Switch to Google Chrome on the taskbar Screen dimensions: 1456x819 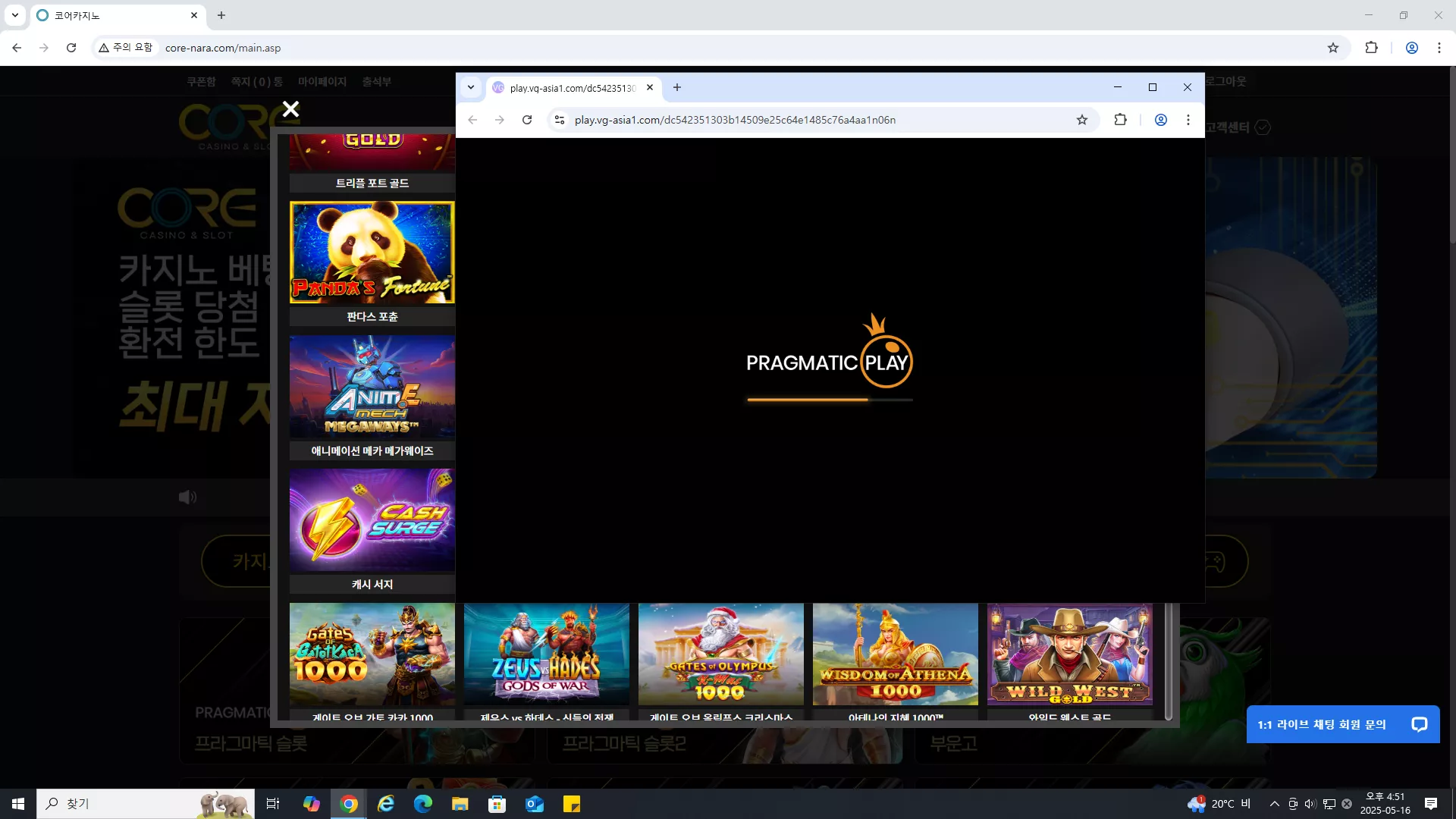pyautogui.click(x=349, y=804)
